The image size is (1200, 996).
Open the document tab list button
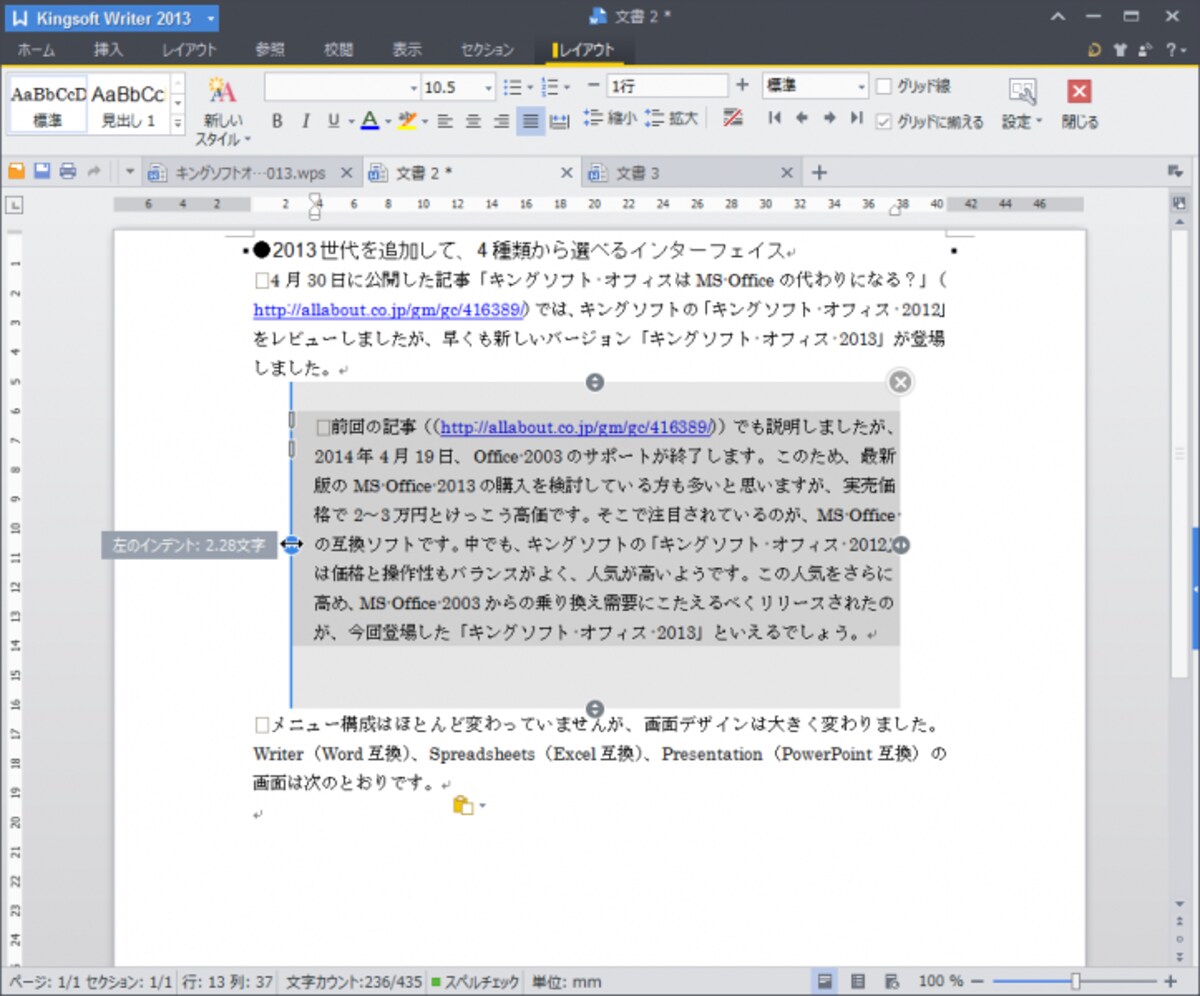pyautogui.click(x=1175, y=172)
